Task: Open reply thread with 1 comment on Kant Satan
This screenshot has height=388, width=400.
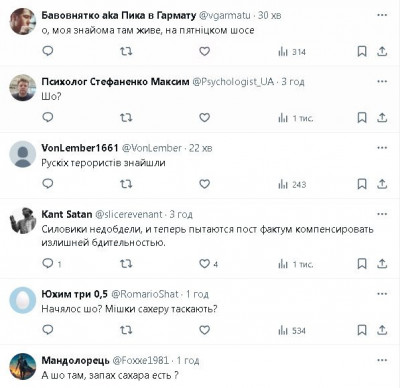Action: [52, 264]
